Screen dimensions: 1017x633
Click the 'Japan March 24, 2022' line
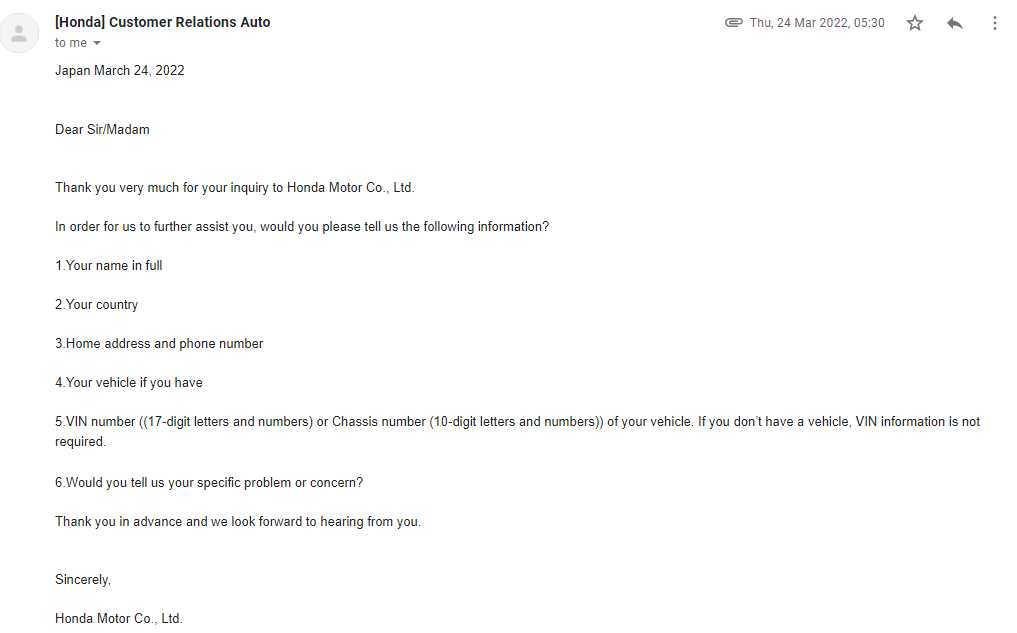click(x=119, y=71)
